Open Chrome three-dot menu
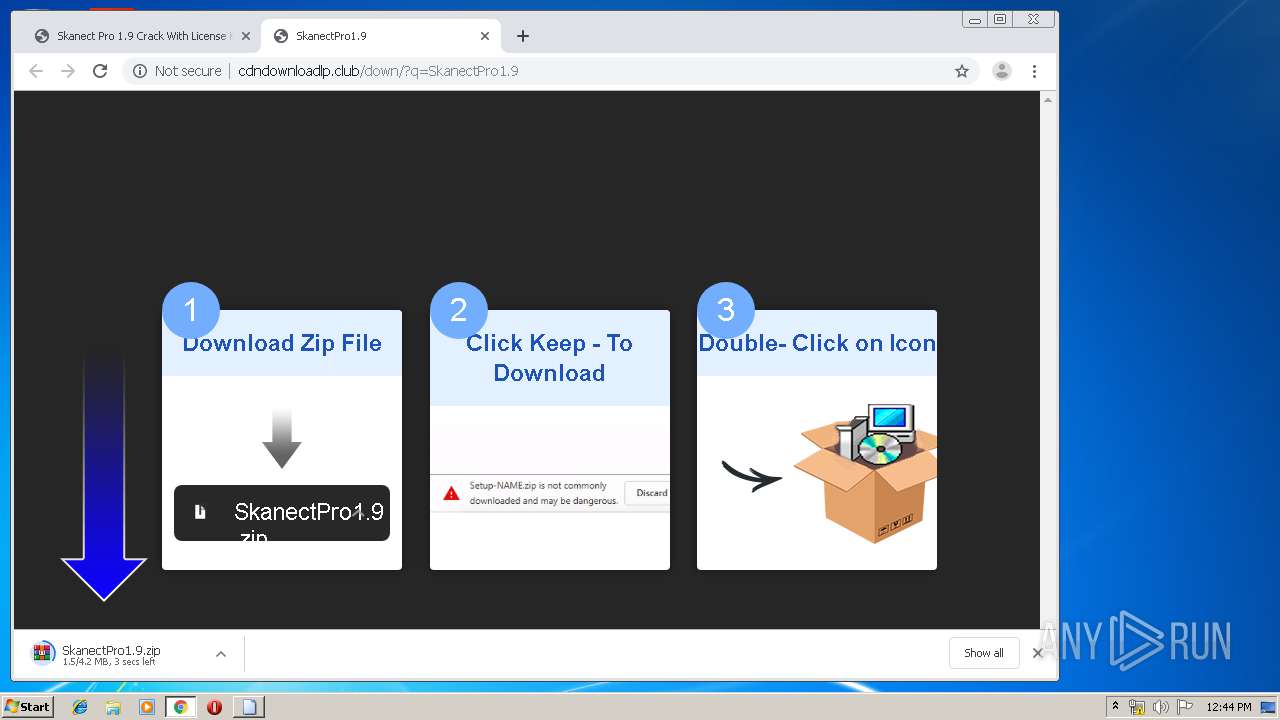Viewport: 1280px width, 720px height. 1034,71
